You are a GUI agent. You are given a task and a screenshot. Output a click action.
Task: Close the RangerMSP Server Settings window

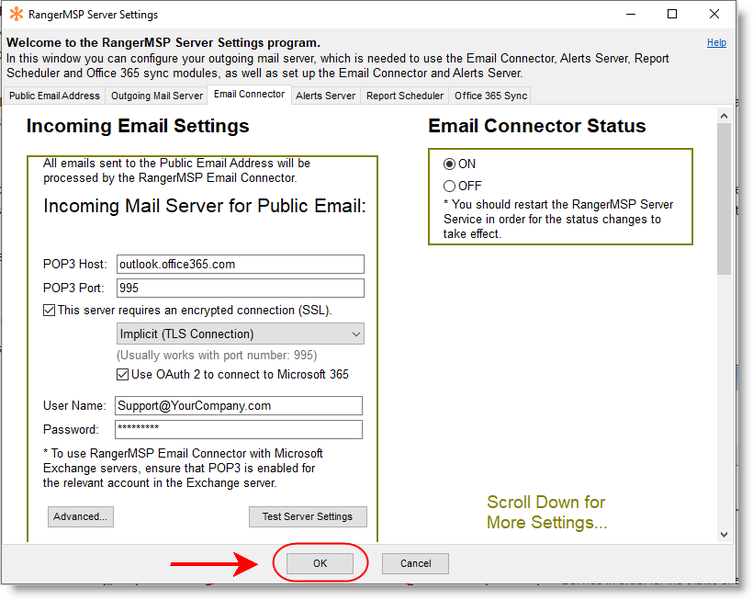point(718,15)
